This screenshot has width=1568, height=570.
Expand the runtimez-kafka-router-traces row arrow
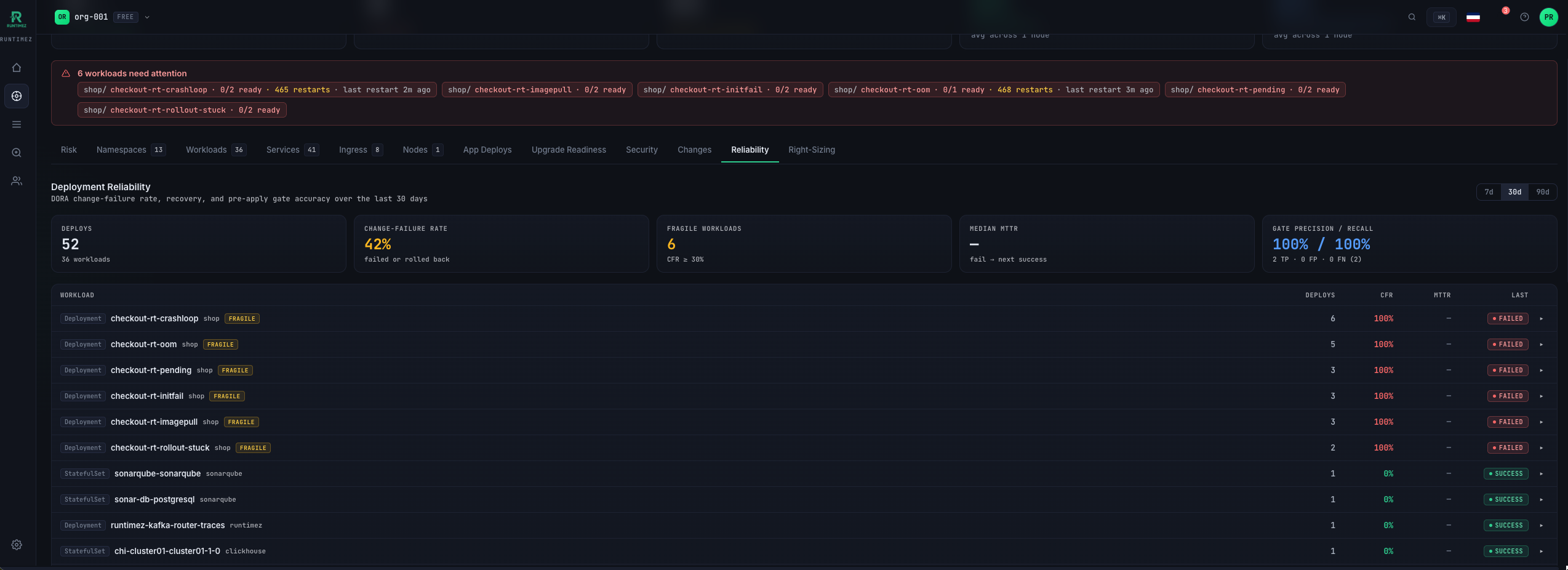(x=1542, y=526)
